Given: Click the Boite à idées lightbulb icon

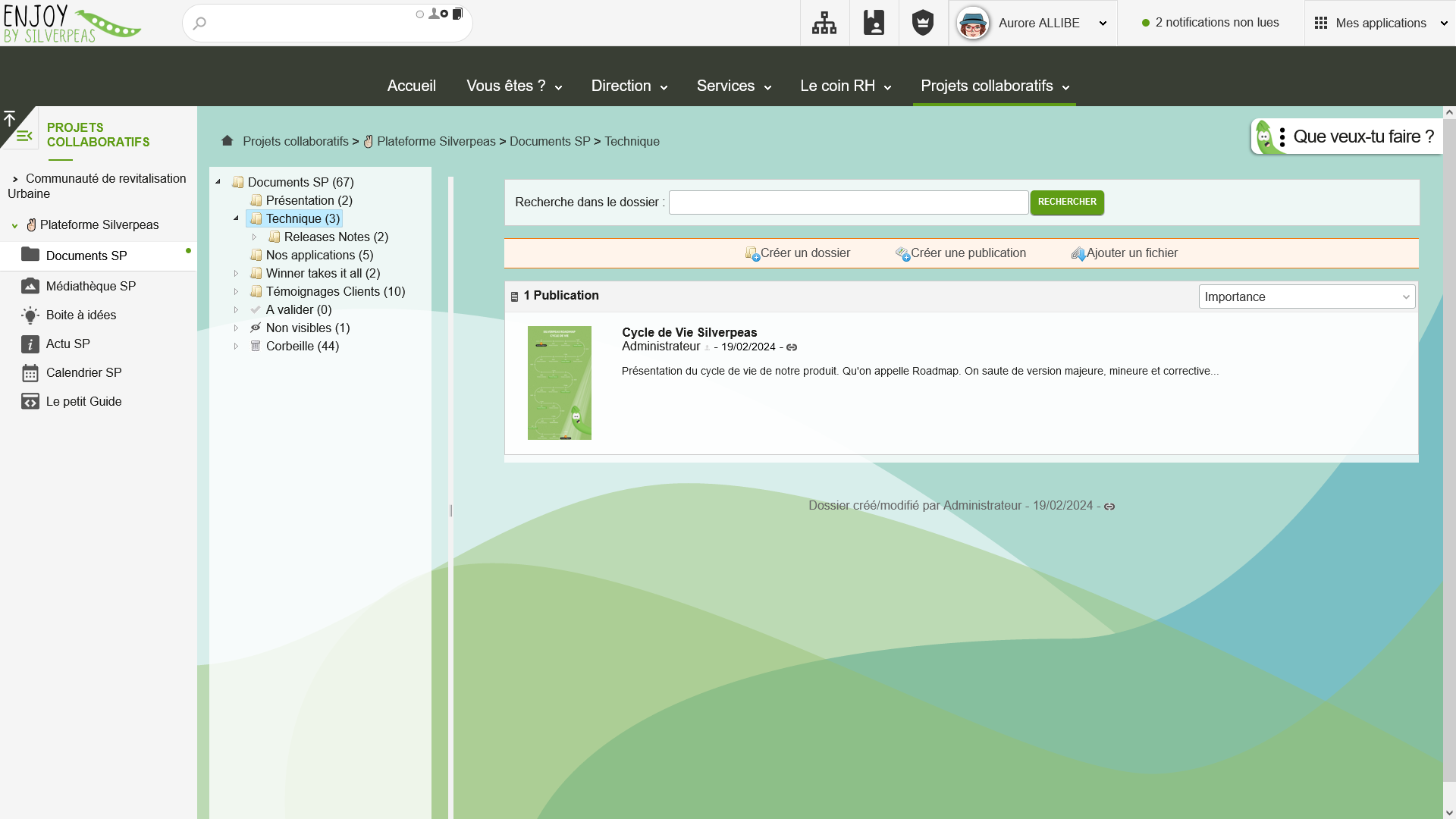Looking at the screenshot, I should 30,315.
